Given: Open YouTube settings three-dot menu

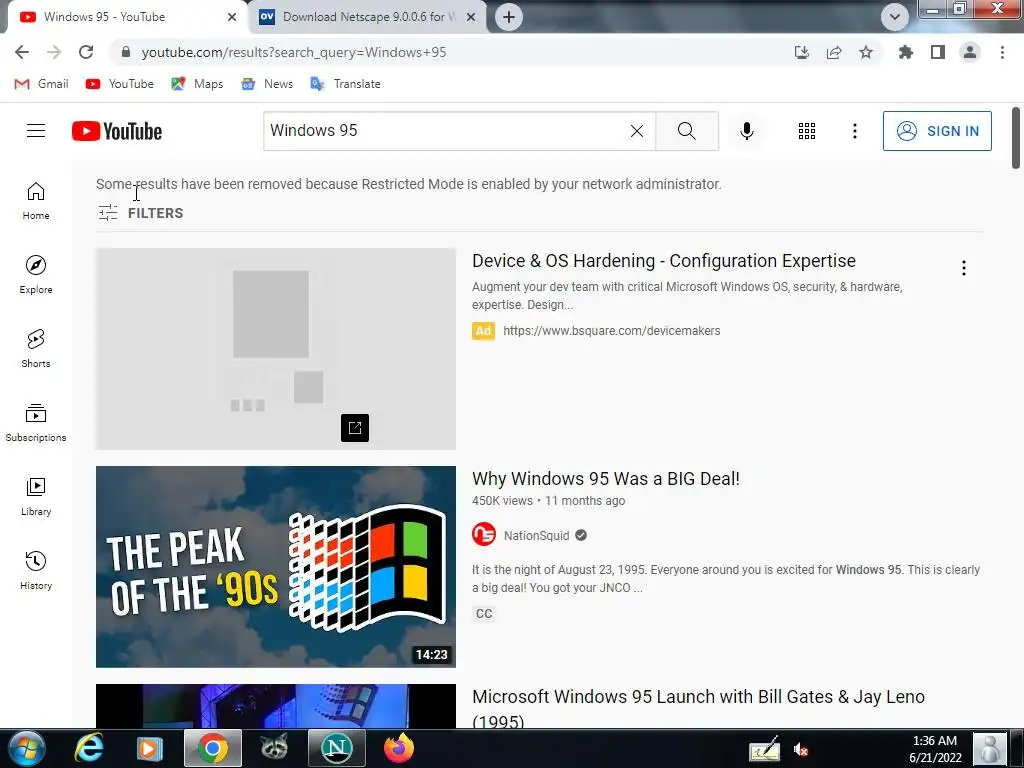Looking at the screenshot, I should pyautogui.click(x=854, y=131).
